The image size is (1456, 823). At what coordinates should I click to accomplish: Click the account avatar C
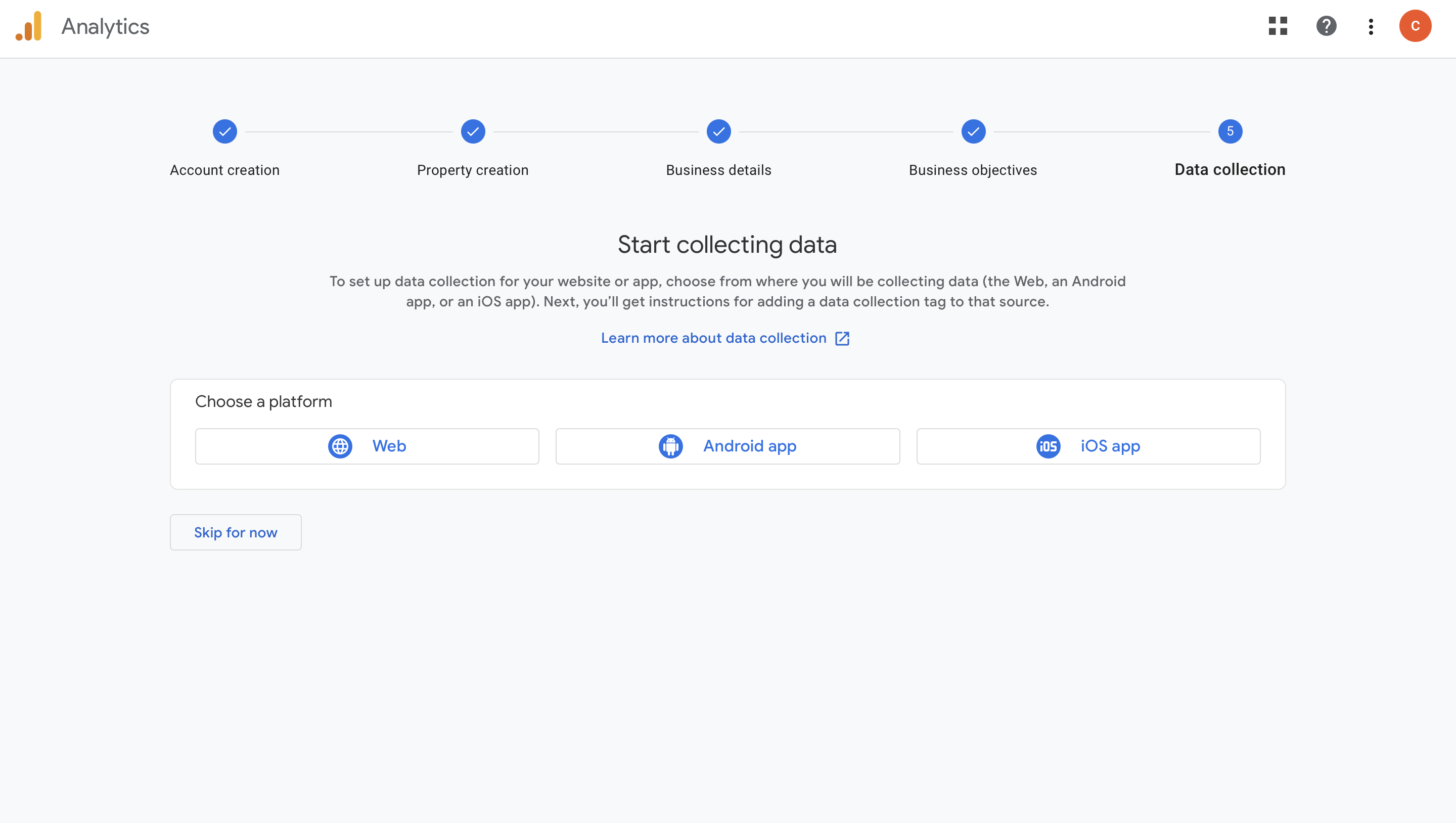pyautogui.click(x=1415, y=26)
